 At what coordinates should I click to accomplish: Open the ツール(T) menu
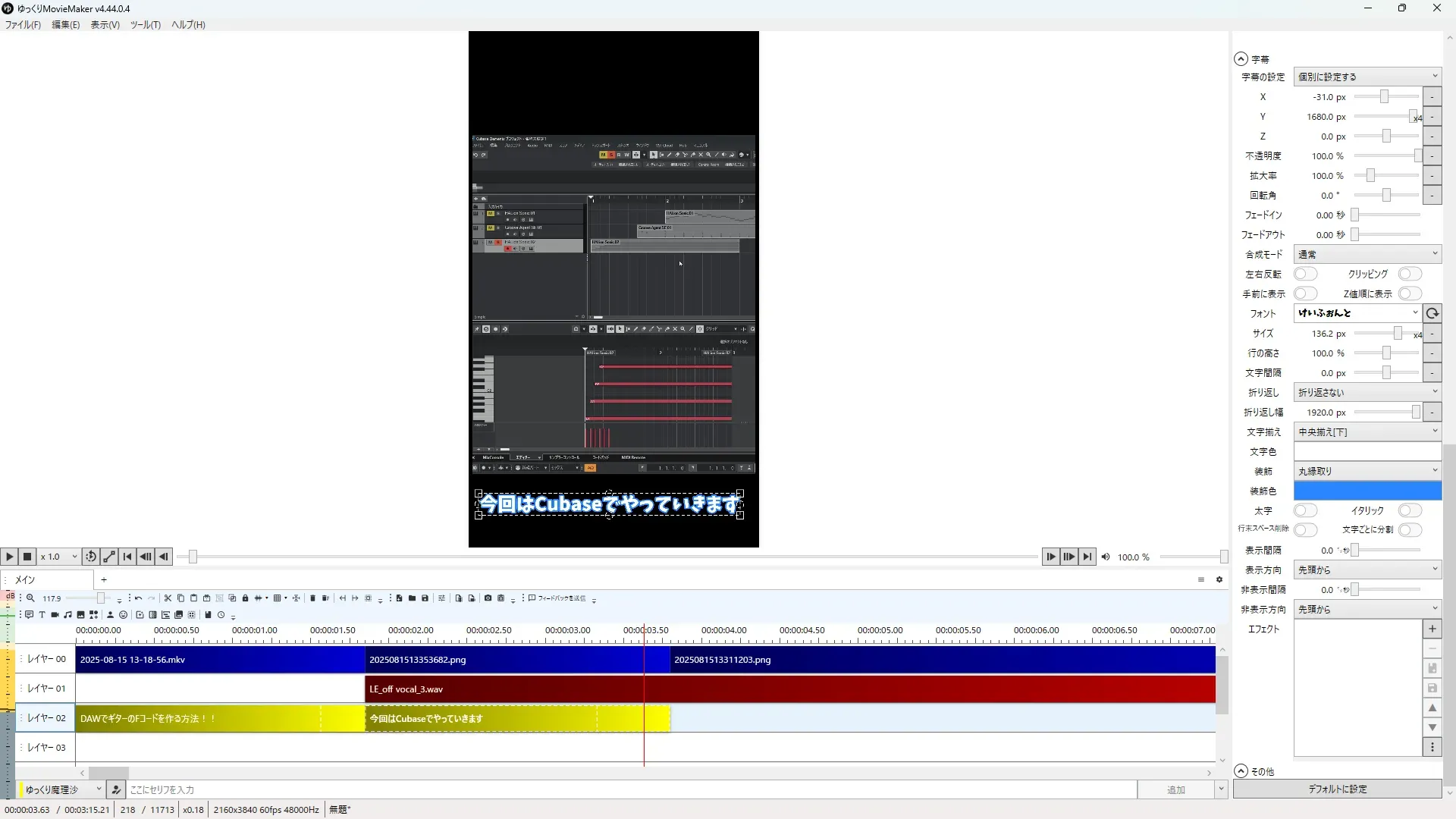point(145,24)
